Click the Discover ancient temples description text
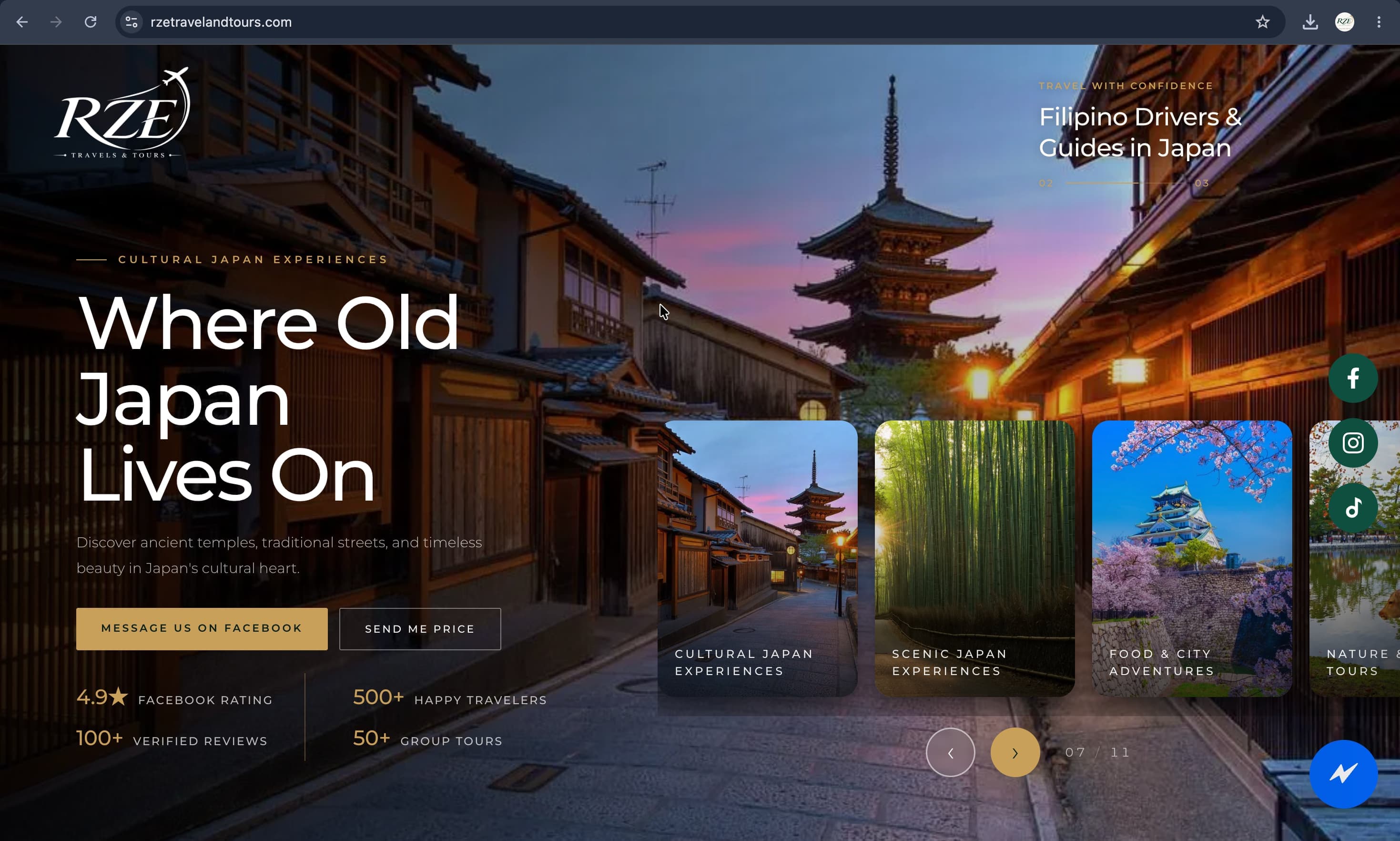Screen dimensions: 1400x841 point(279,555)
